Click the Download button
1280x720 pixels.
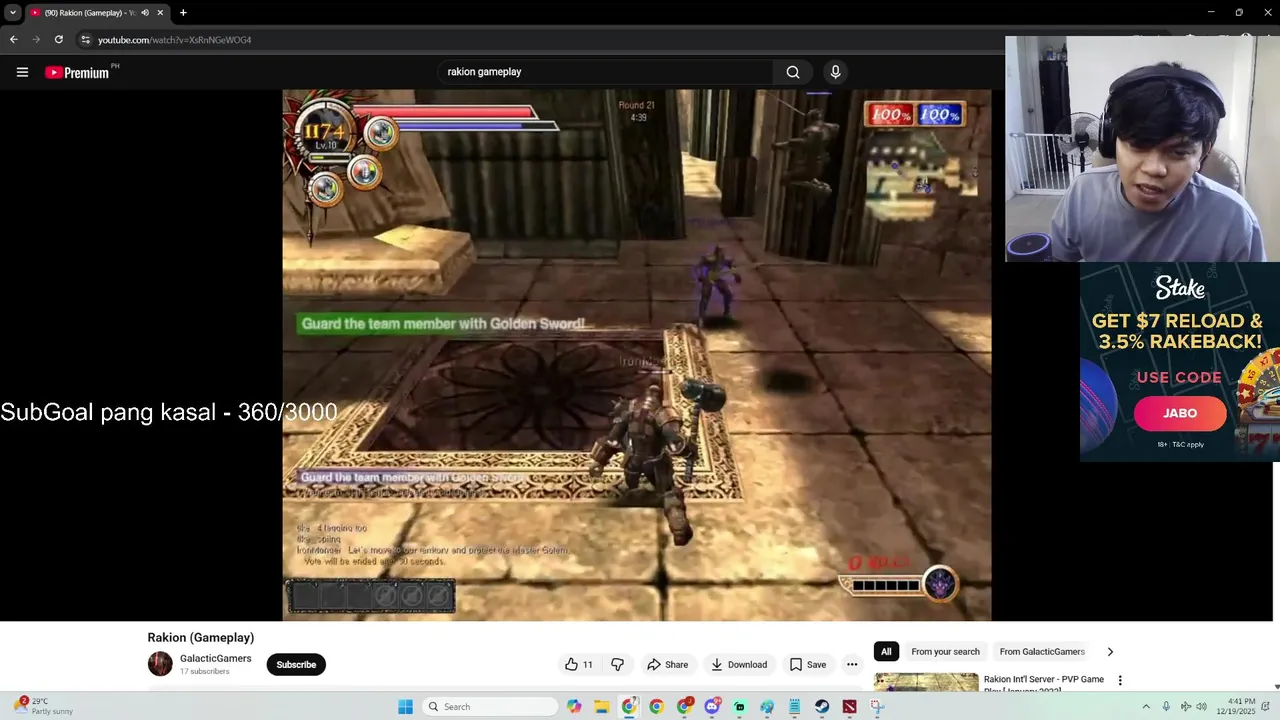click(x=739, y=664)
